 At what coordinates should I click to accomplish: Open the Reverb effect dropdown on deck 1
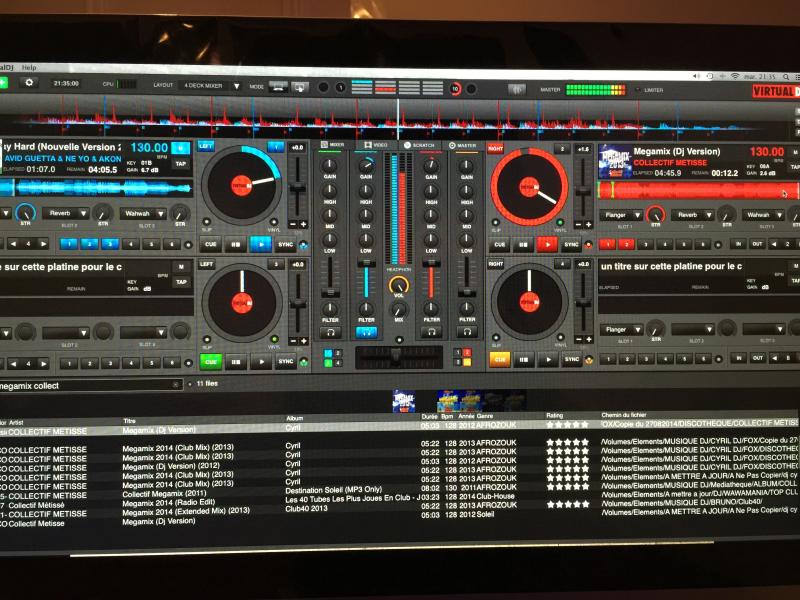tap(66, 213)
